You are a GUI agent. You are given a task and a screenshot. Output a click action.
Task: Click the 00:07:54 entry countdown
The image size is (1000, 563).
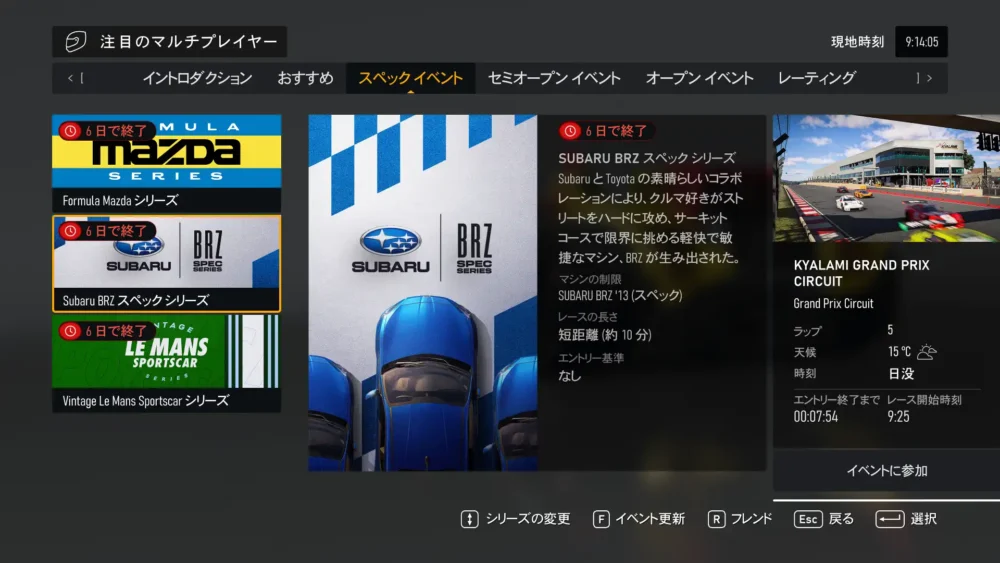pyautogui.click(x=816, y=416)
